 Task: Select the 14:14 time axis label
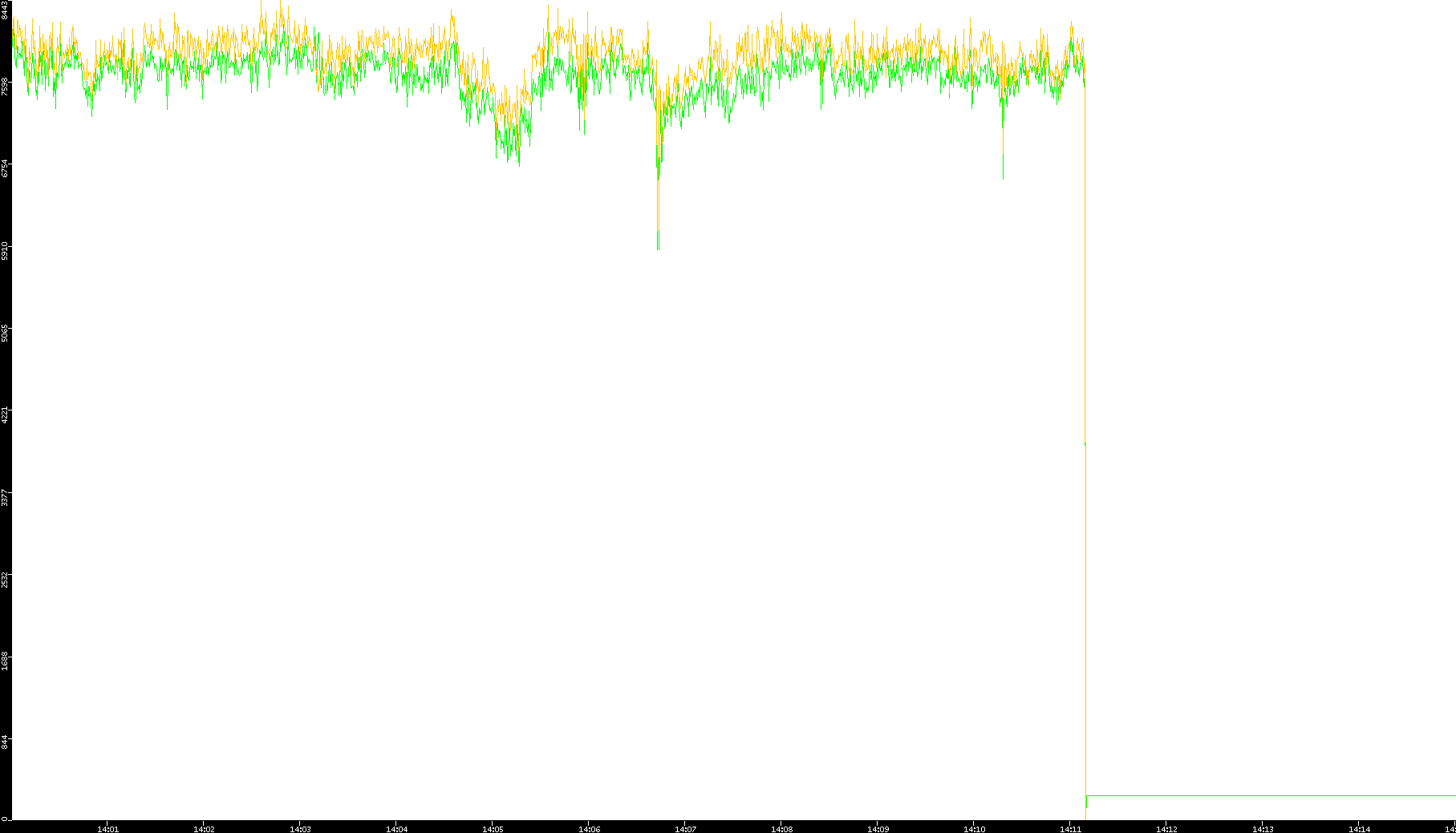(1359, 829)
